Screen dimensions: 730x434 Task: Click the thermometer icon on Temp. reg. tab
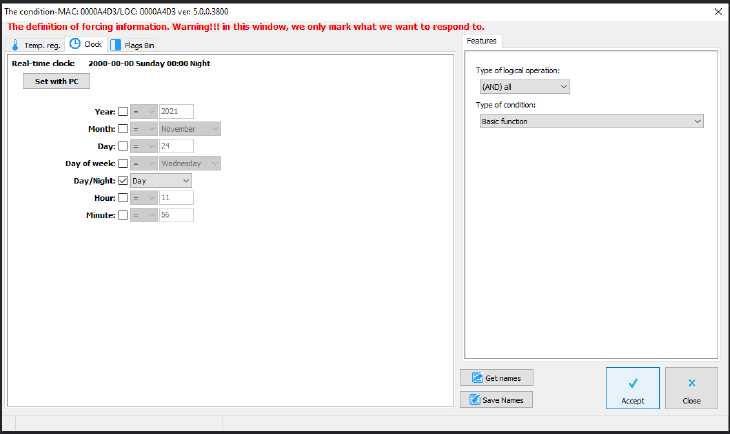pos(15,45)
